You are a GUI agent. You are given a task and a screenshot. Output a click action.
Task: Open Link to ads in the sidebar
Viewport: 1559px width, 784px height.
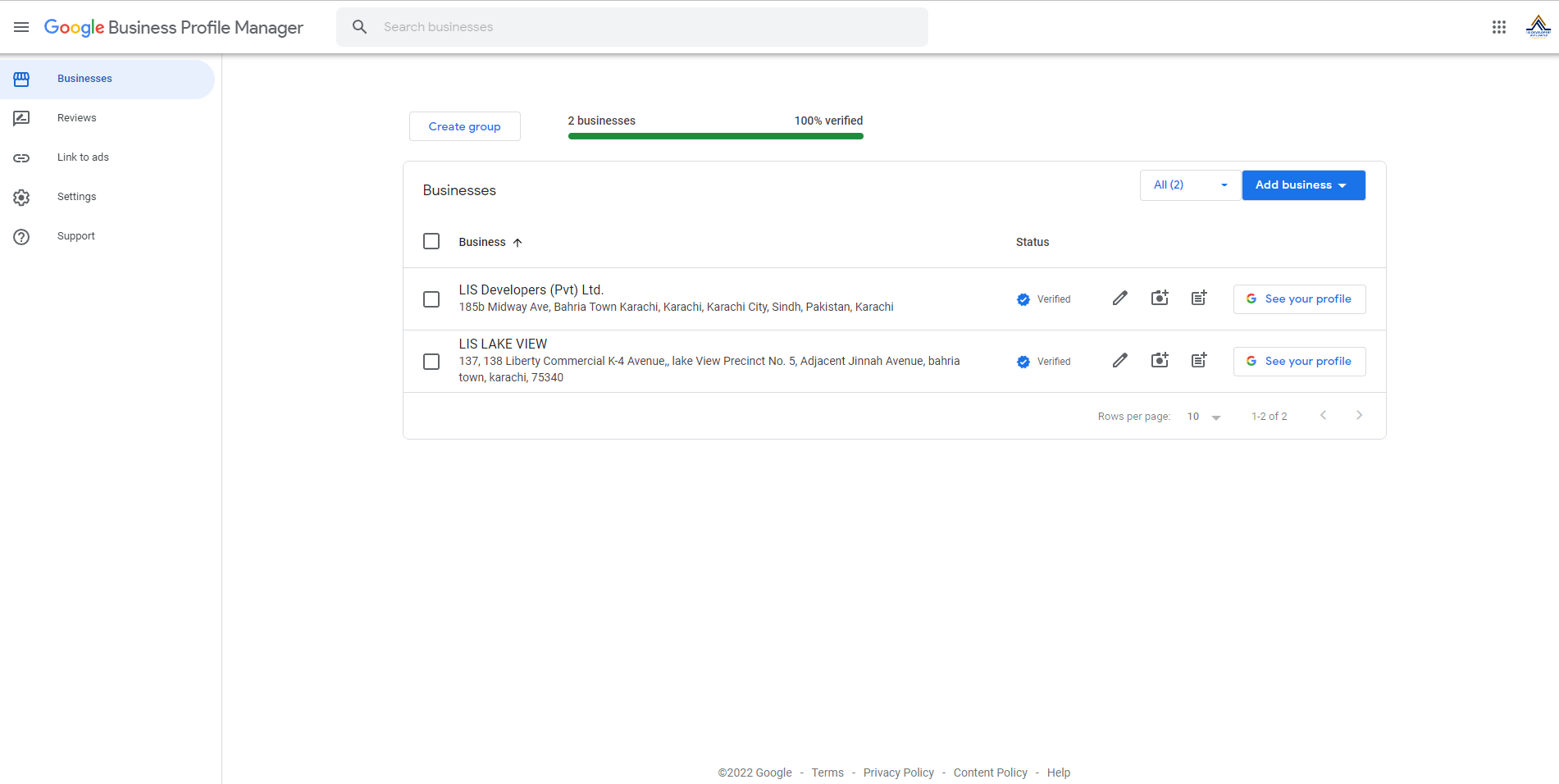[x=107, y=157]
